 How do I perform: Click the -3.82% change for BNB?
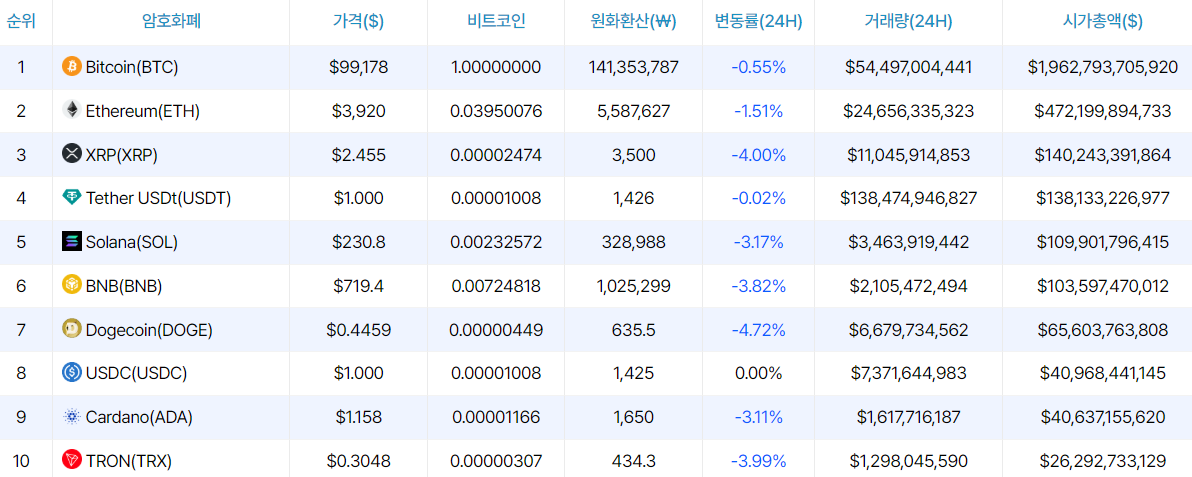click(759, 286)
